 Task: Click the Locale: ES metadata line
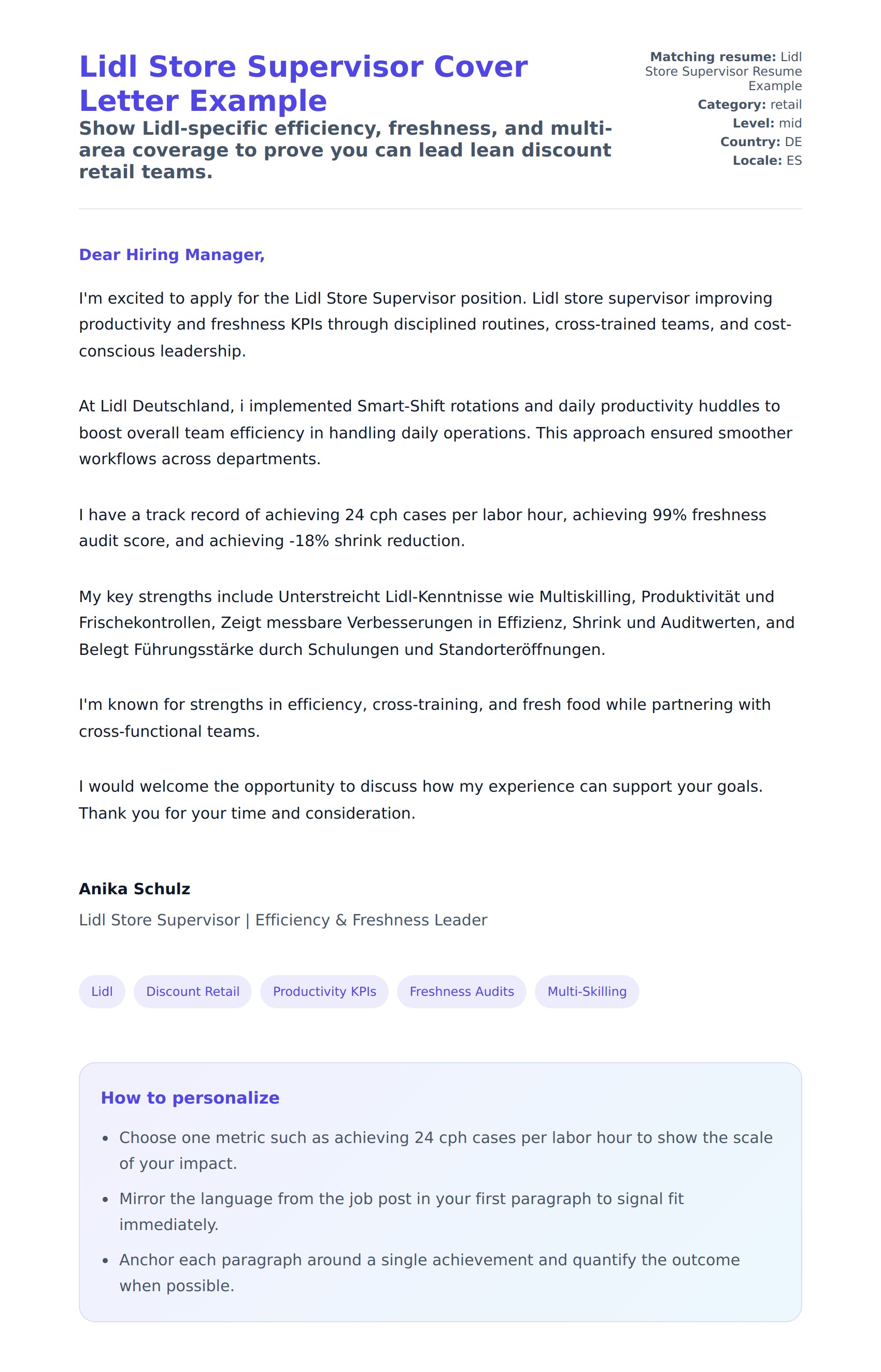[767, 161]
